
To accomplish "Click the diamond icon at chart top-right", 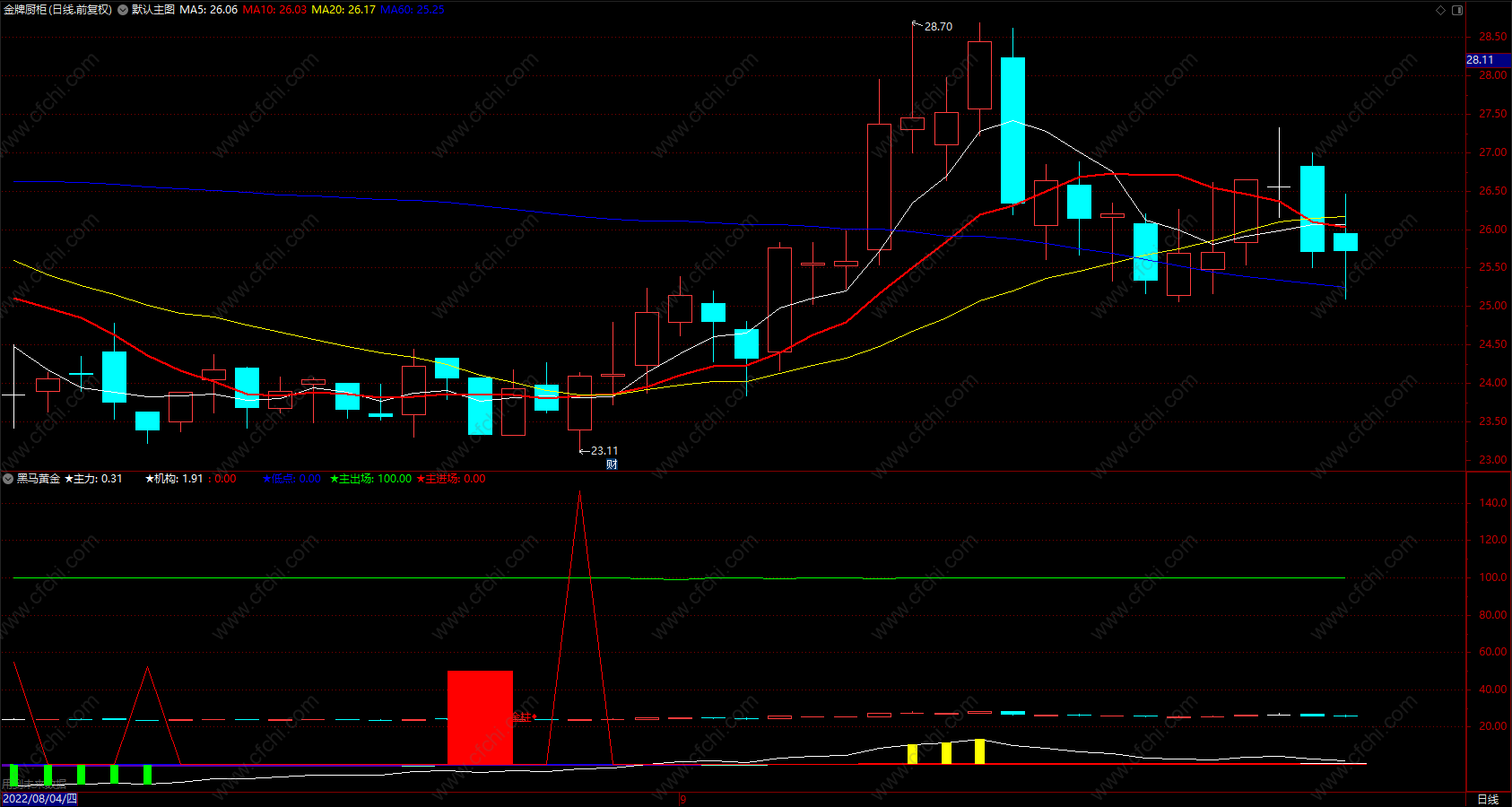I will tap(1441, 10).
